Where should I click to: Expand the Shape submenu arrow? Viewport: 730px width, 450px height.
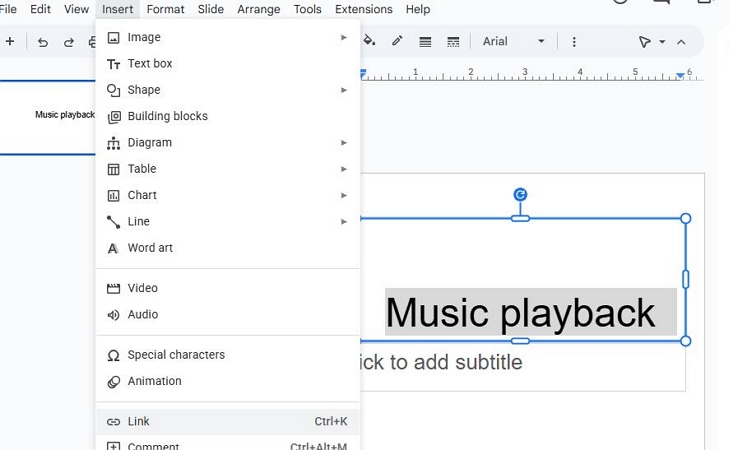pyautogui.click(x=344, y=90)
